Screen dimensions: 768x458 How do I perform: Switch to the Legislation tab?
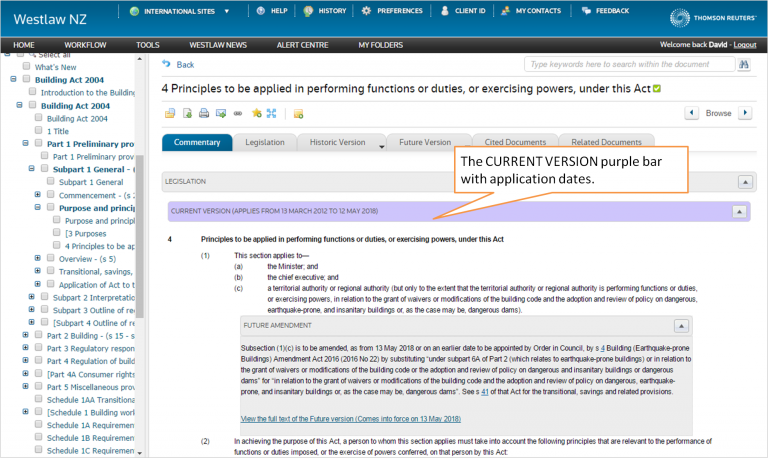[265, 142]
